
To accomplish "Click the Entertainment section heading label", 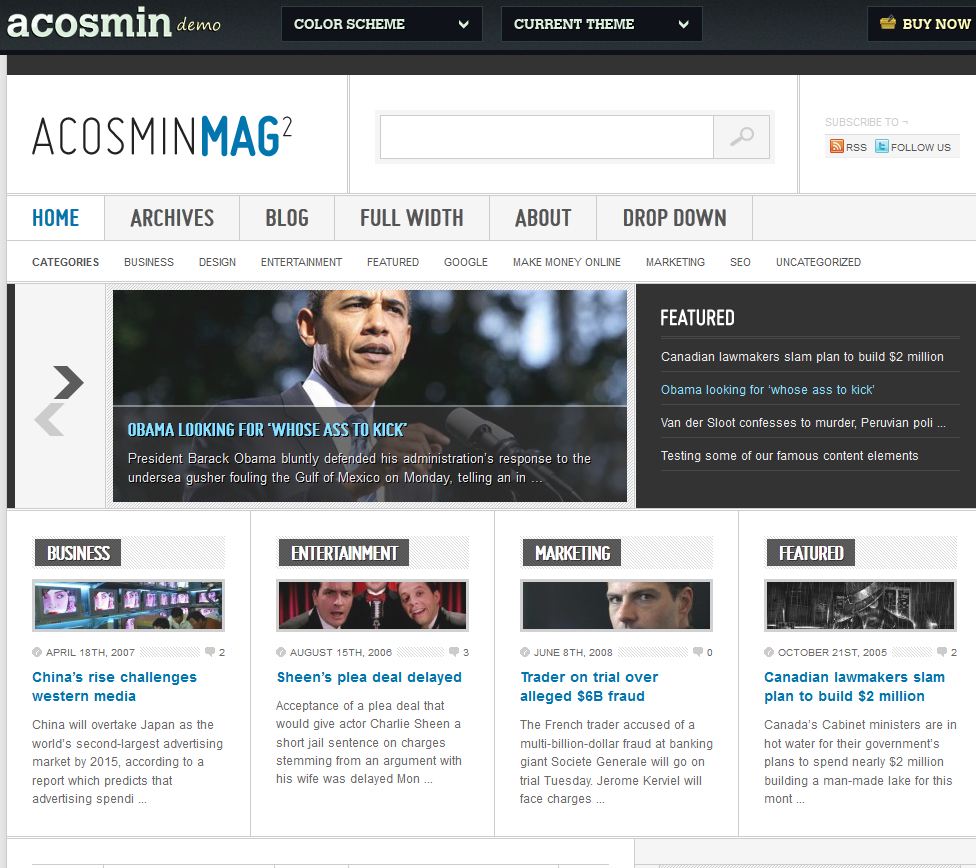I will [x=344, y=553].
